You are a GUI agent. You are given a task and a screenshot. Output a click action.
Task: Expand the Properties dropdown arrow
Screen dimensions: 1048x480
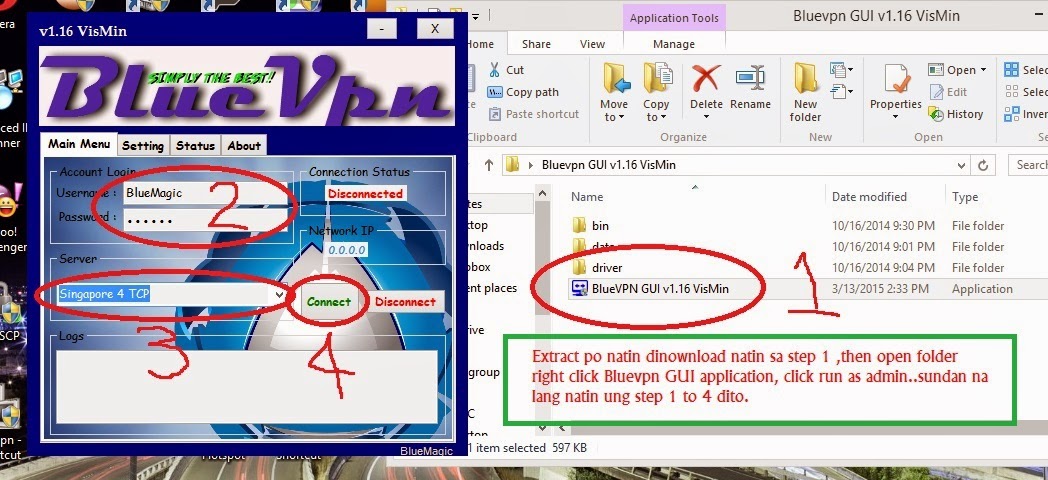point(896,117)
